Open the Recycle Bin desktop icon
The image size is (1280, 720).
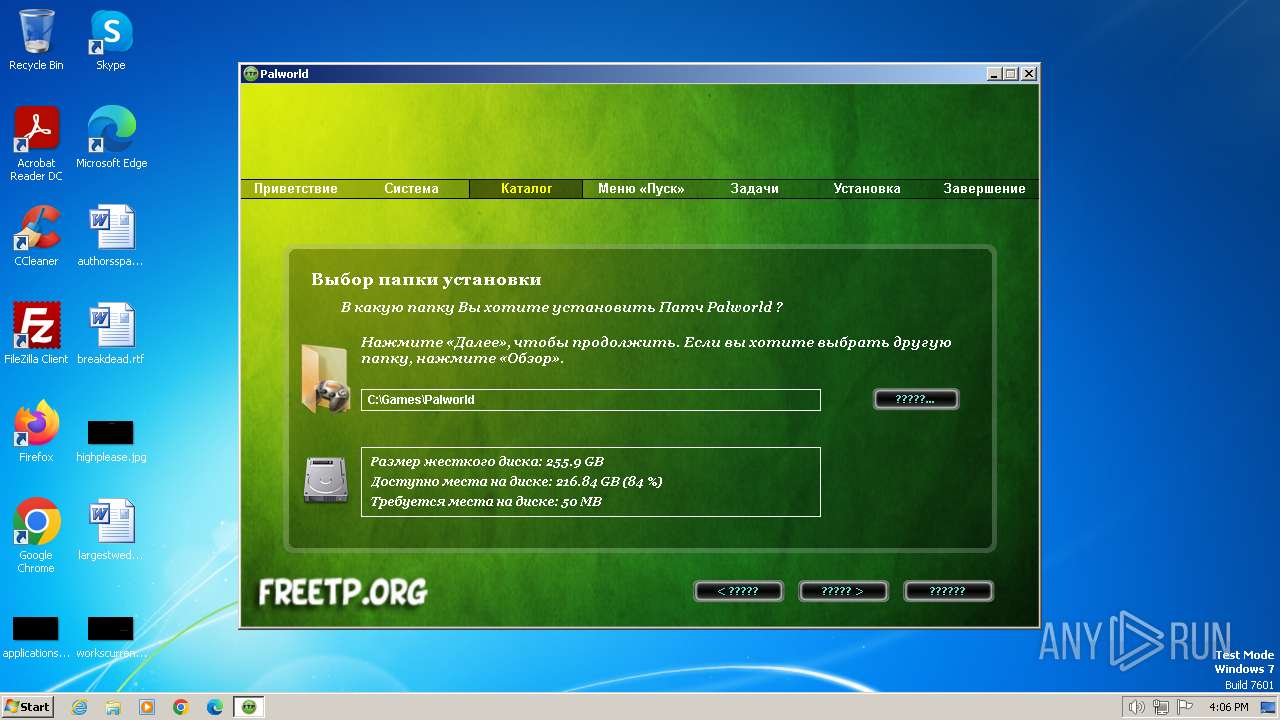tap(36, 40)
